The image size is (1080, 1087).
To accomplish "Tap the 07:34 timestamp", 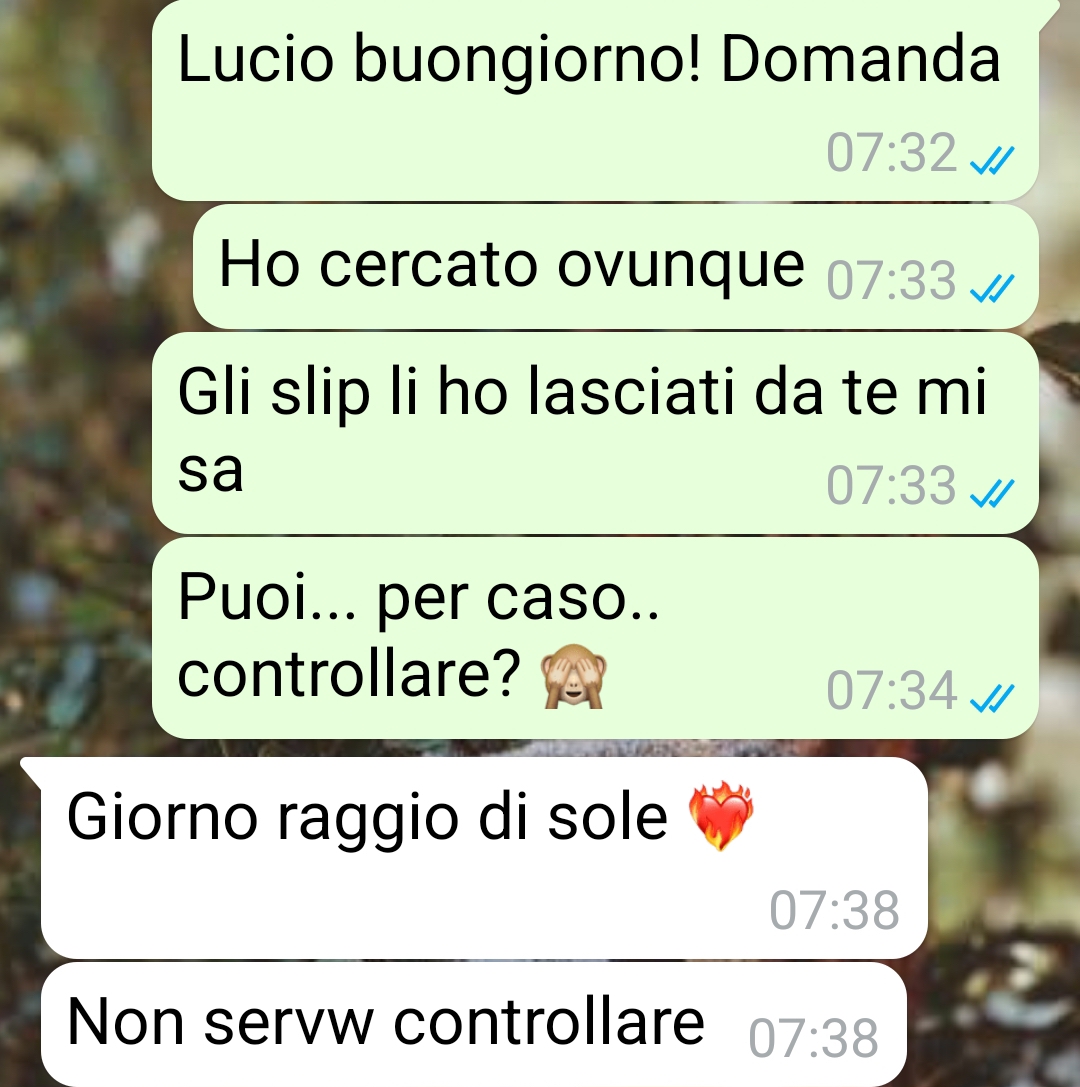I will coord(891,690).
